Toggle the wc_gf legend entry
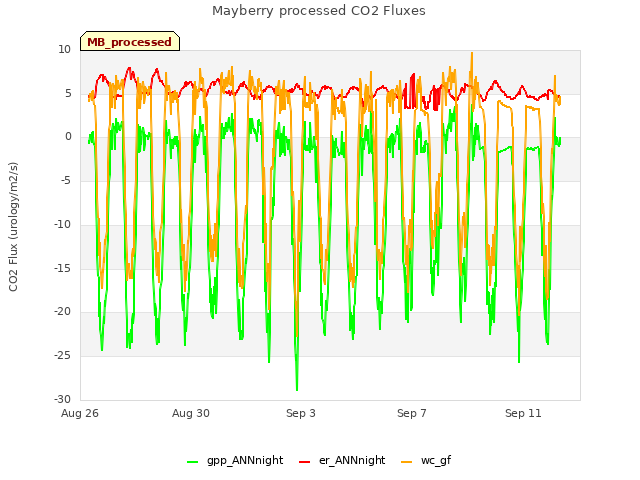 426,461
